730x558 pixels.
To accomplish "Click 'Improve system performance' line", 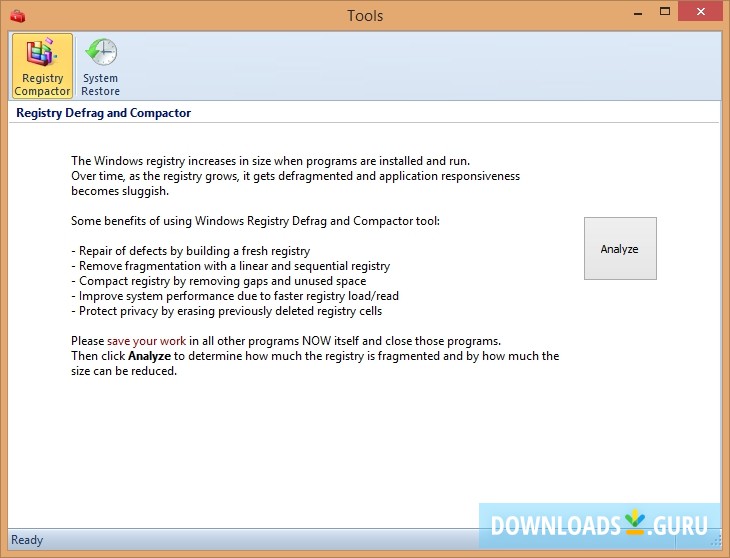I will pyautogui.click(x=235, y=296).
